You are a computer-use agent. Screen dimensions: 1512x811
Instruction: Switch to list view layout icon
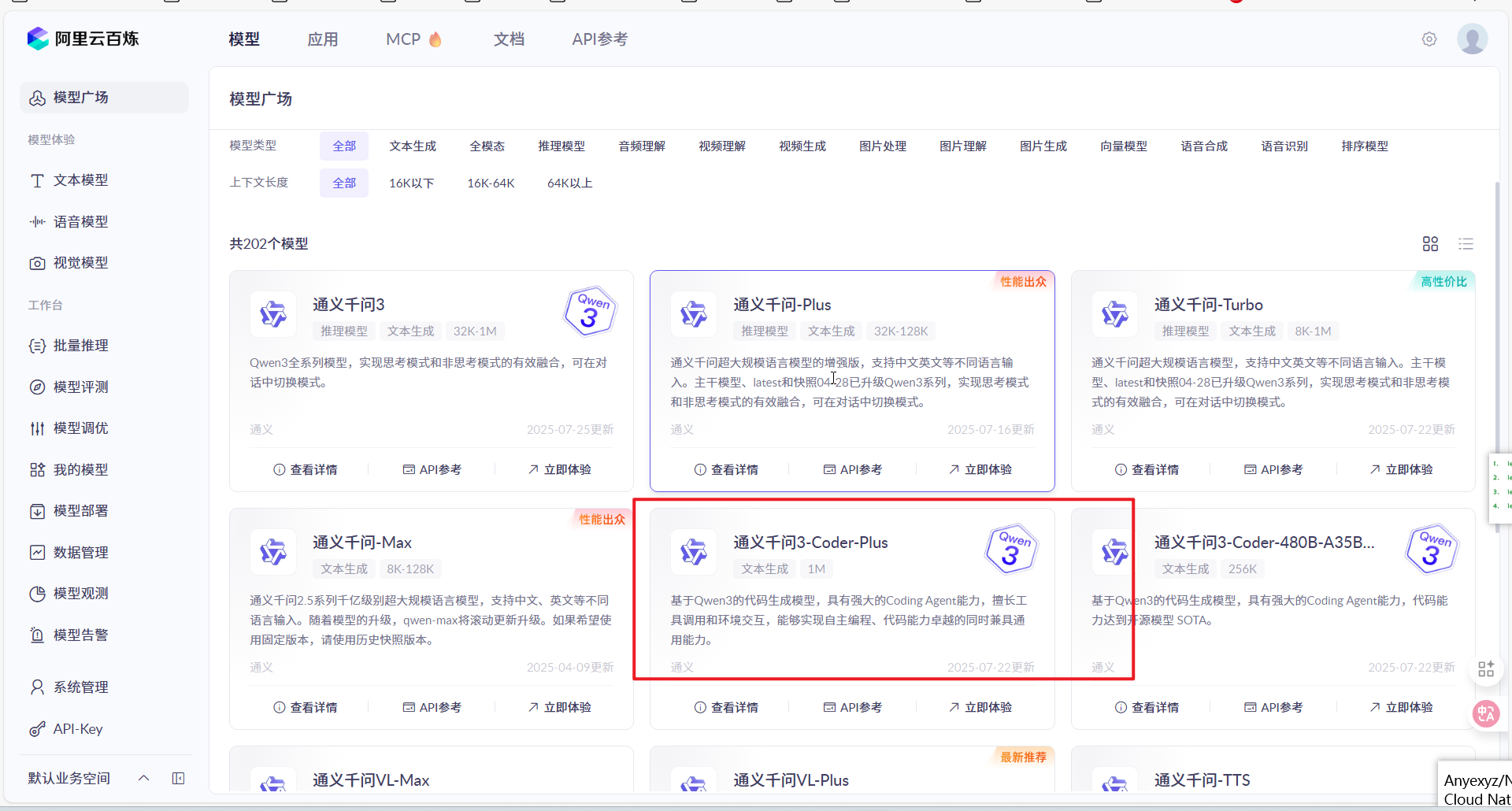pos(1465,244)
